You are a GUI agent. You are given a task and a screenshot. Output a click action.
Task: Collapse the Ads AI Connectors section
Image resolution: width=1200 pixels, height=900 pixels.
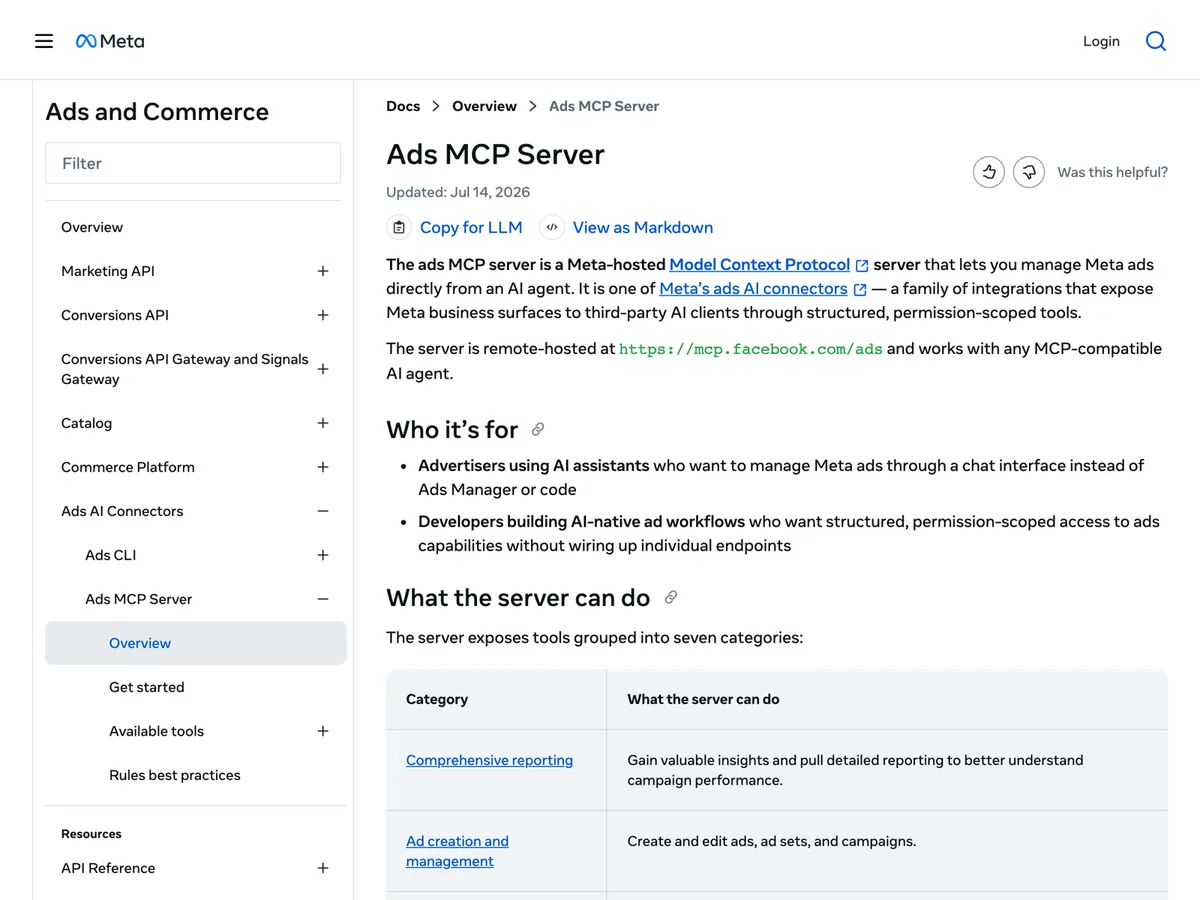coord(323,511)
